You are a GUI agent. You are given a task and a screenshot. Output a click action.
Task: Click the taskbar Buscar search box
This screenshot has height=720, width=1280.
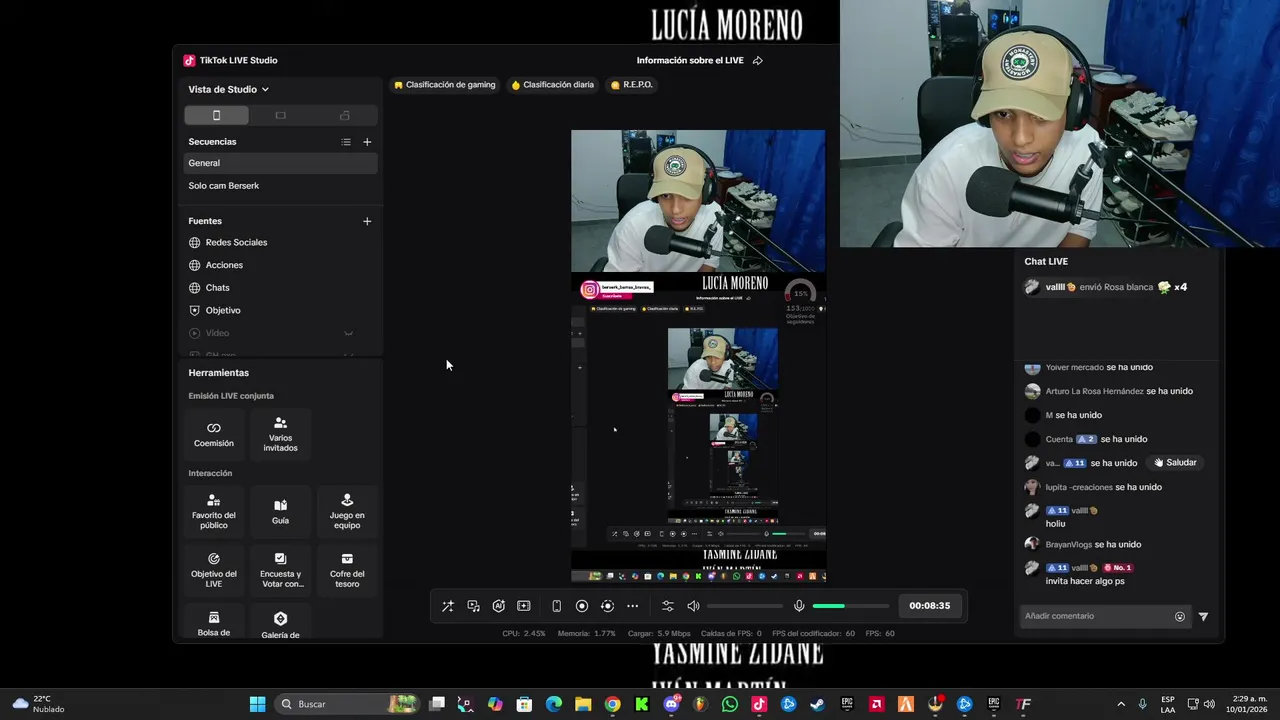(x=346, y=704)
